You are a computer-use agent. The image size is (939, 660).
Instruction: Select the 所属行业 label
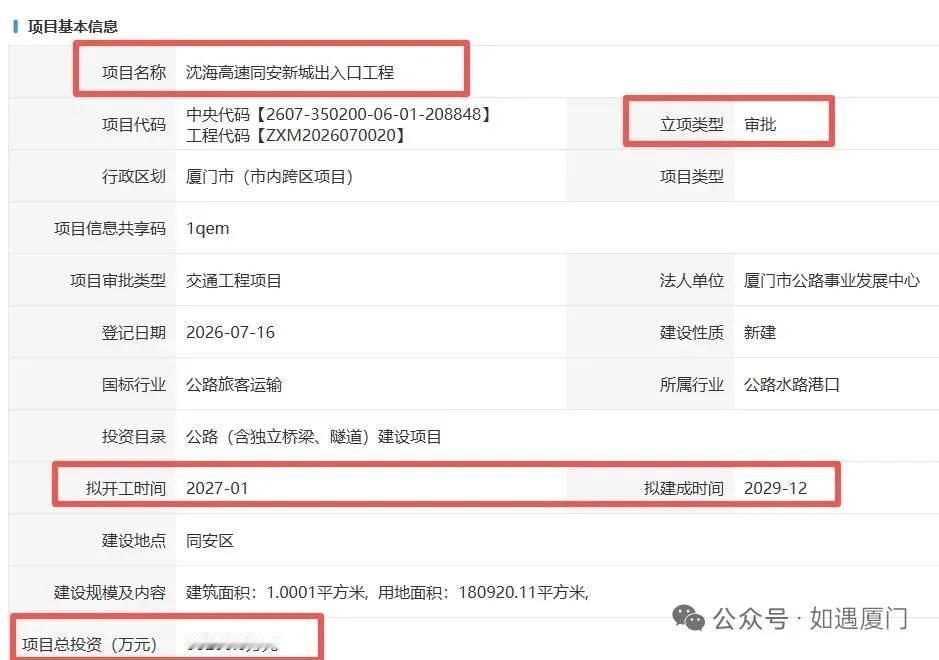pyautogui.click(x=692, y=385)
